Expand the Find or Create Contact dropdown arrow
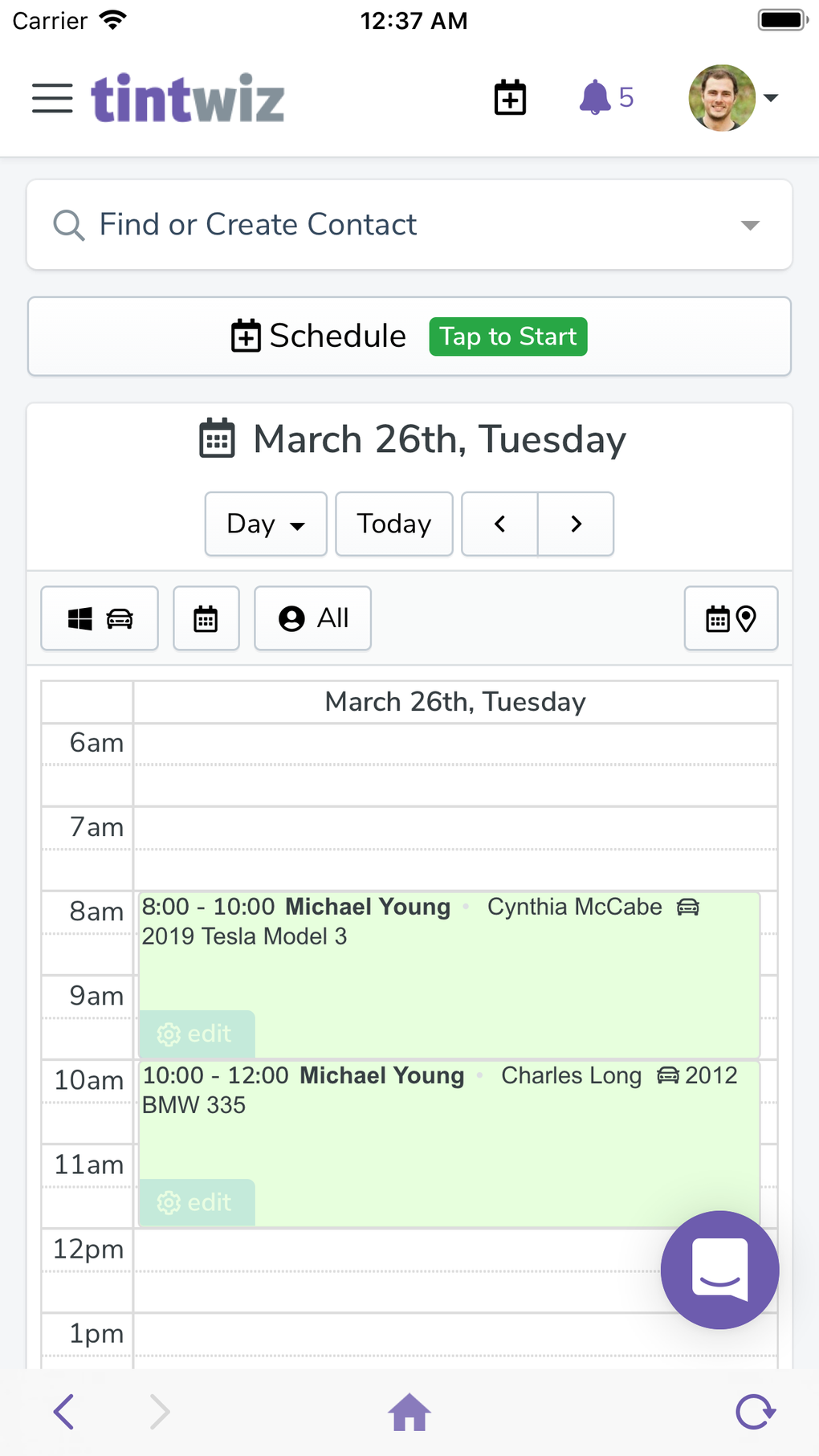The height and width of the screenshot is (1456, 819). coord(750,225)
